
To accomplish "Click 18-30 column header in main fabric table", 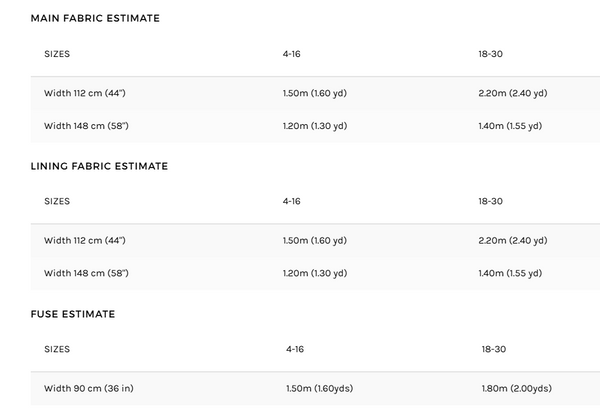I will 491,54.
